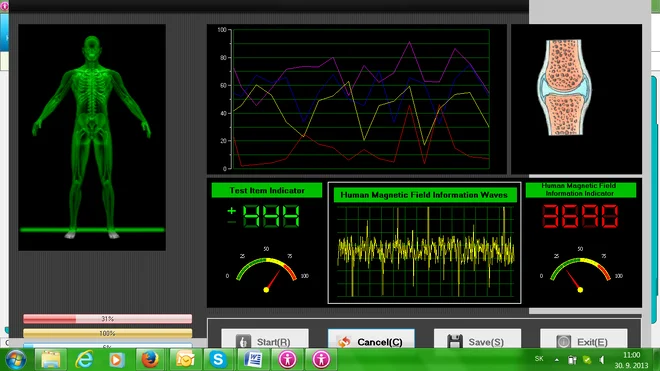Click the multi-line chart area
The image size is (660, 371).
click(357, 99)
